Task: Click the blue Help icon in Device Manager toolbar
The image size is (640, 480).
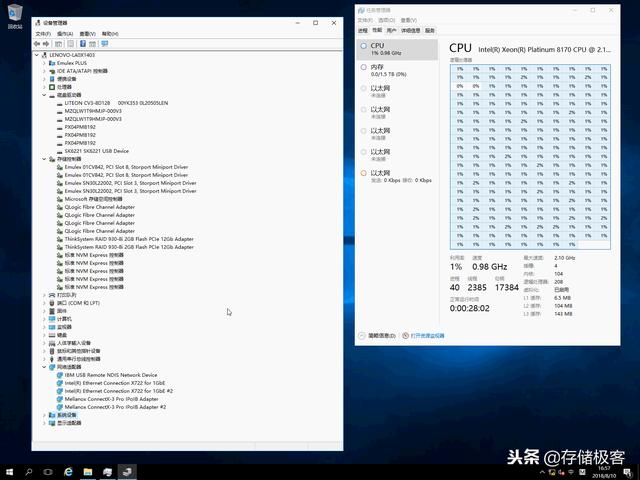Action: (x=82, y=44)
